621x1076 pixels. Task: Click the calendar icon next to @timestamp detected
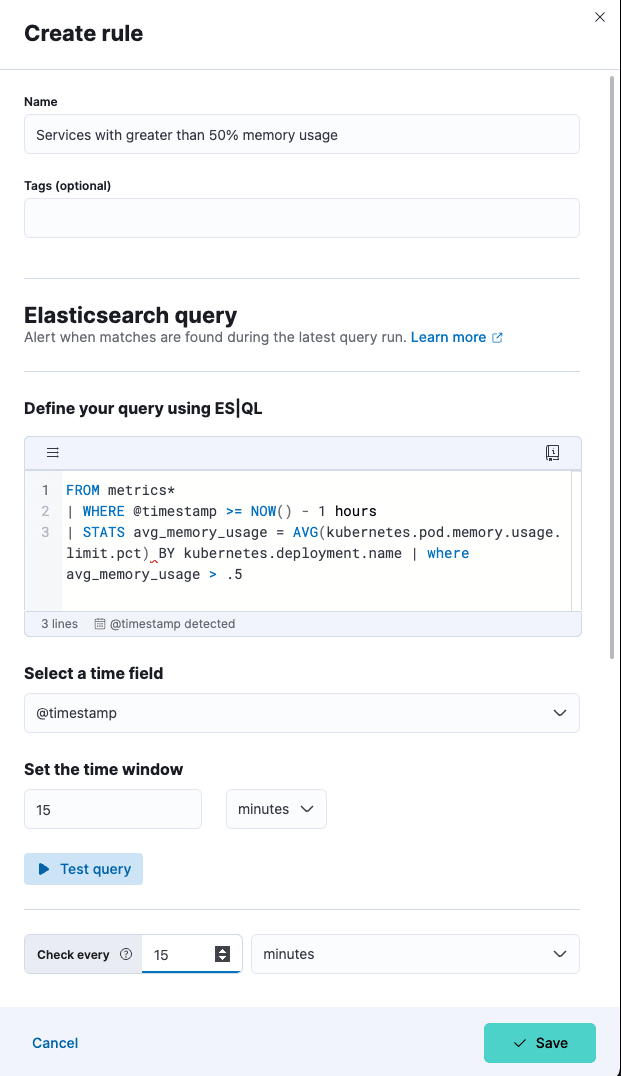[x=100, y=624]
